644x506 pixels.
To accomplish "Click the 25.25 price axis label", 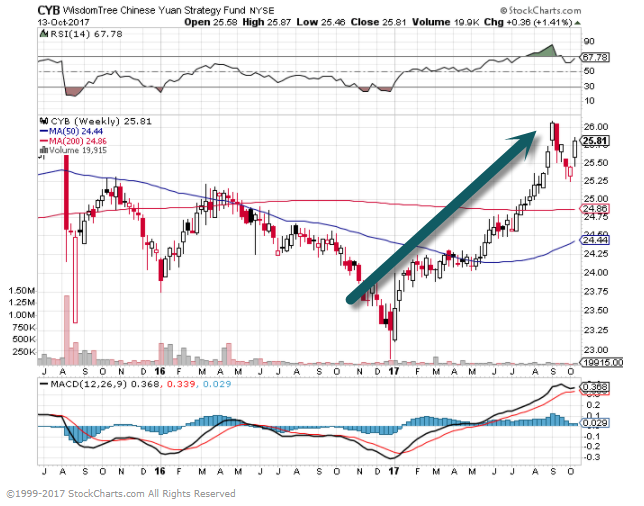I will click(596, 181).
